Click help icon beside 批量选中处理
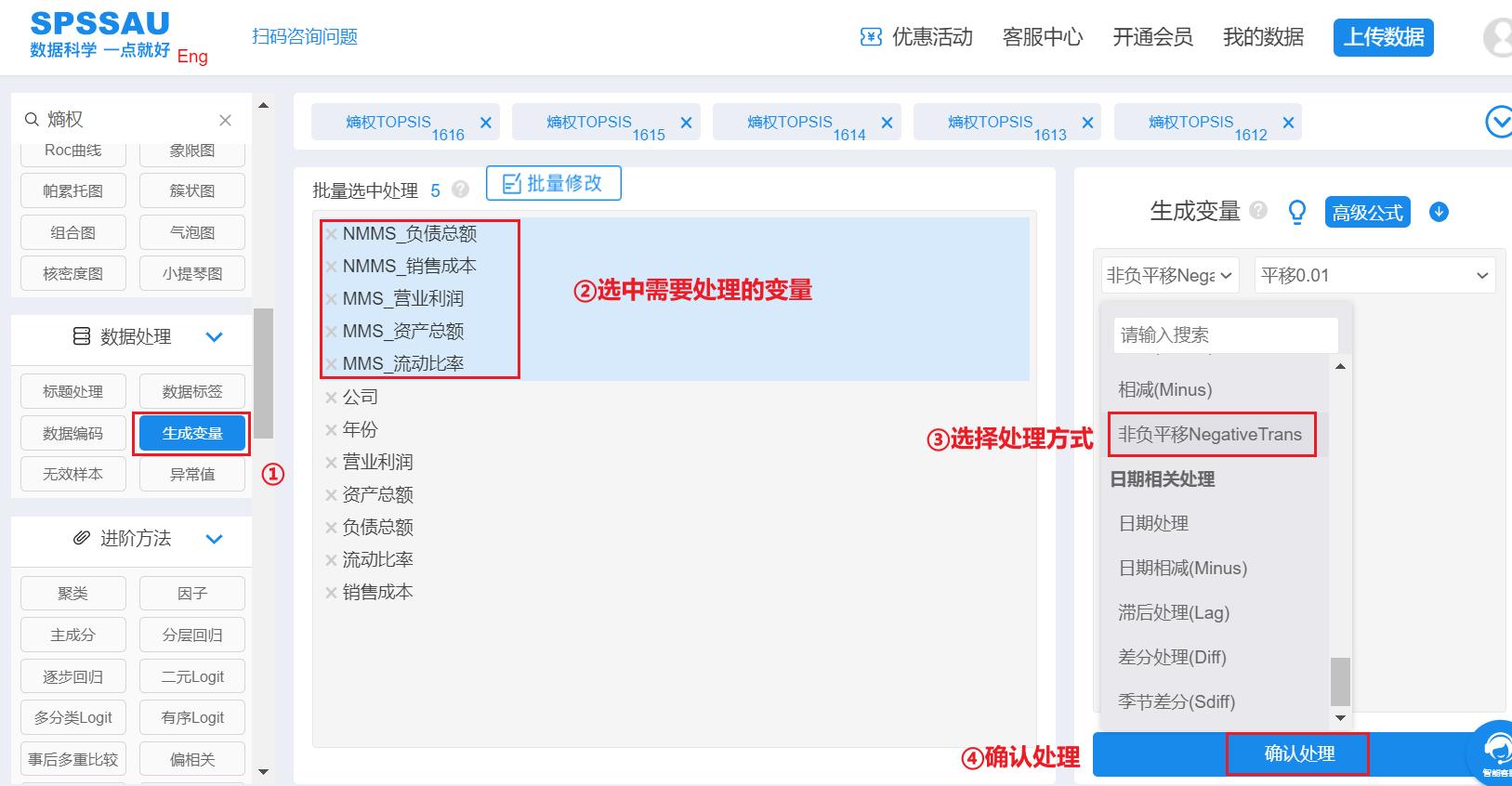 pyautogui.click(x=460, y=190)
